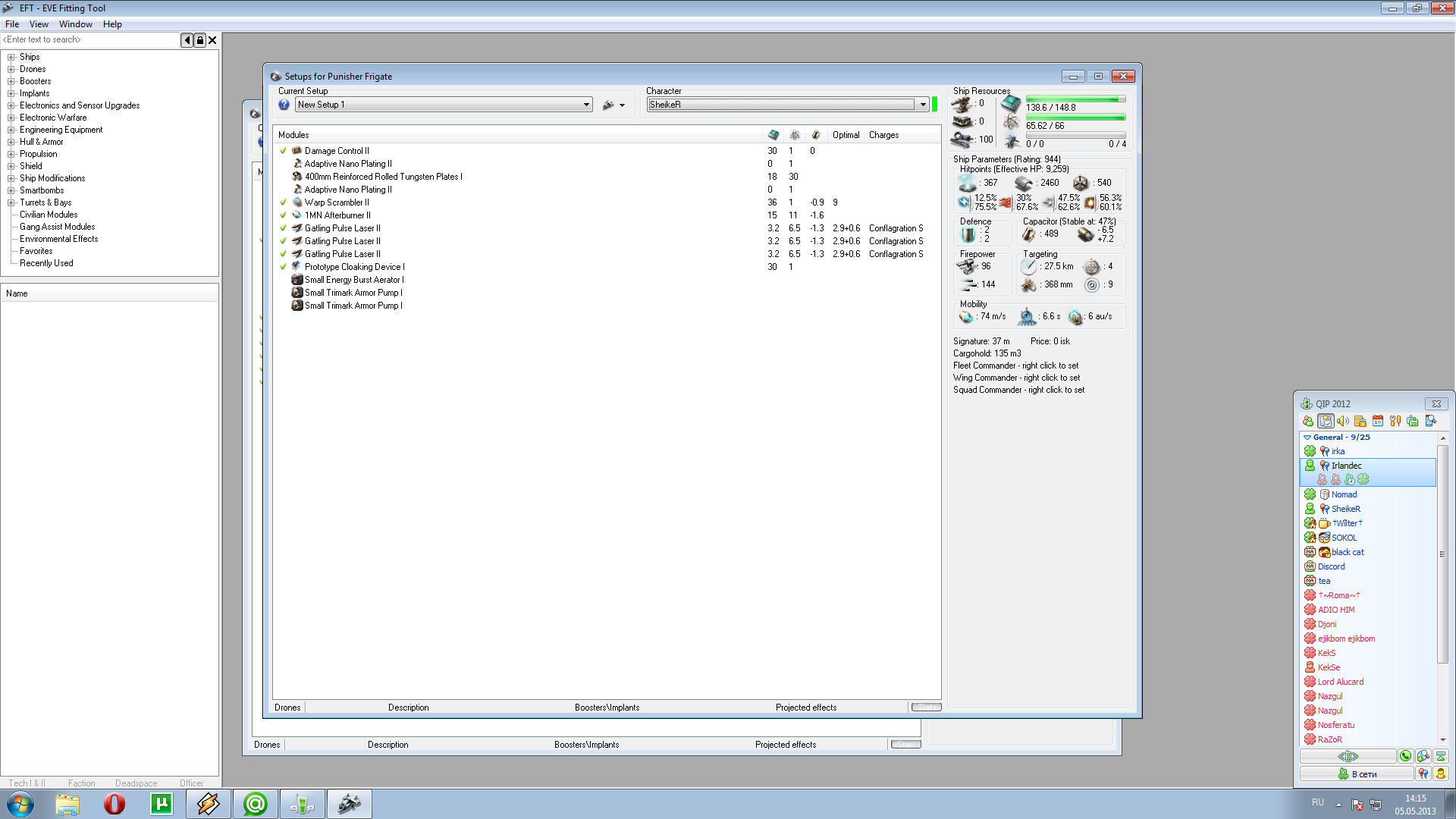Click the calibration icon showing 100
This screenshot has width=1456, height=819.
pos(962,140)
